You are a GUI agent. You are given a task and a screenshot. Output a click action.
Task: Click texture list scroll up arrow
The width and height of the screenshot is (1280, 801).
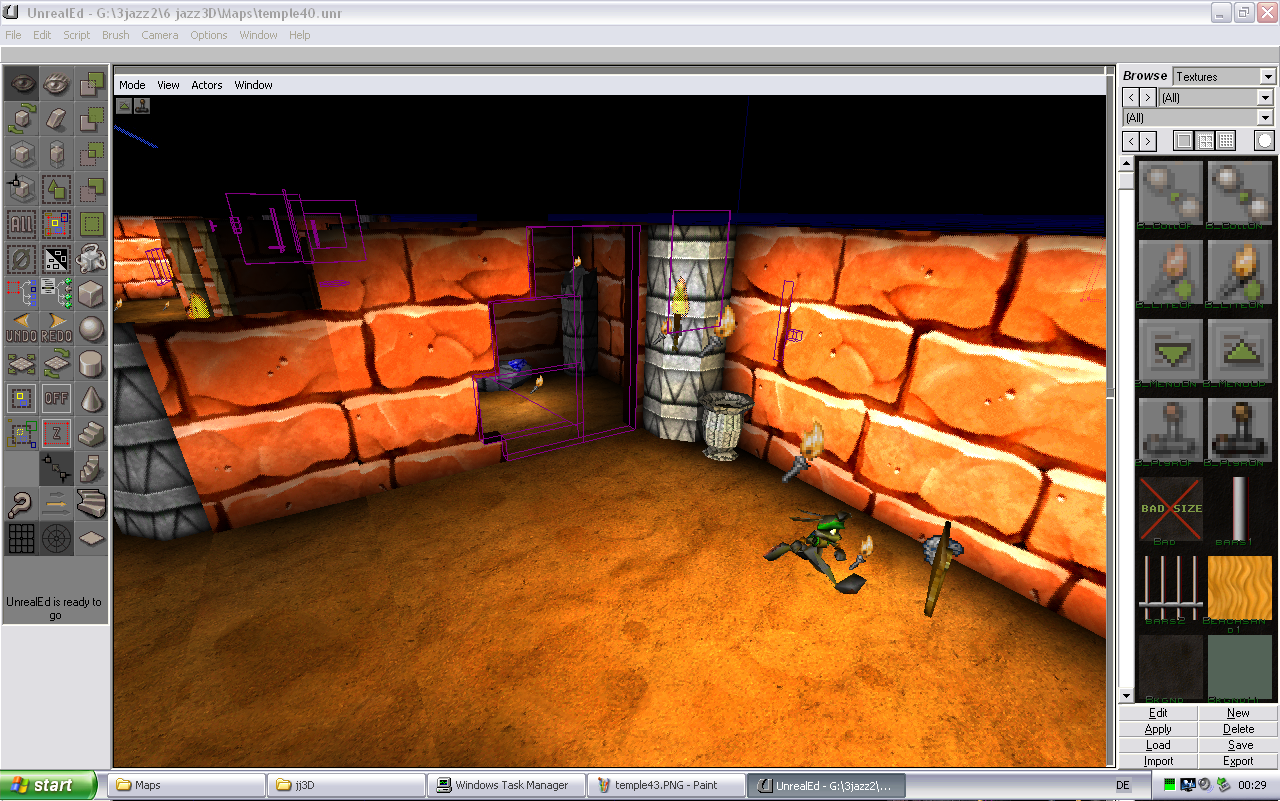(x=1127, y=164)
